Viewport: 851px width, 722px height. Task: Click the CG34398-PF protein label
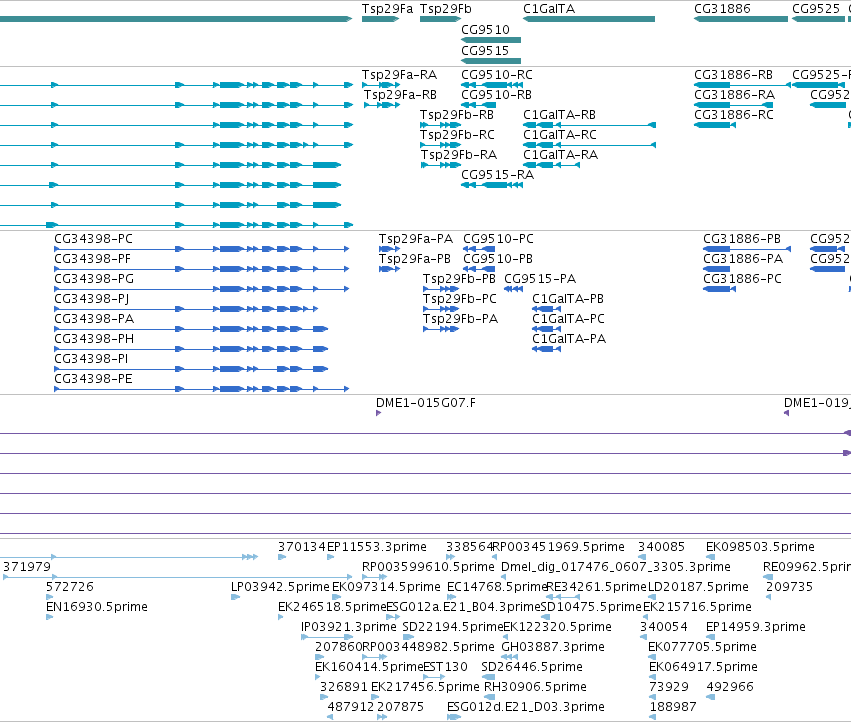93,259
